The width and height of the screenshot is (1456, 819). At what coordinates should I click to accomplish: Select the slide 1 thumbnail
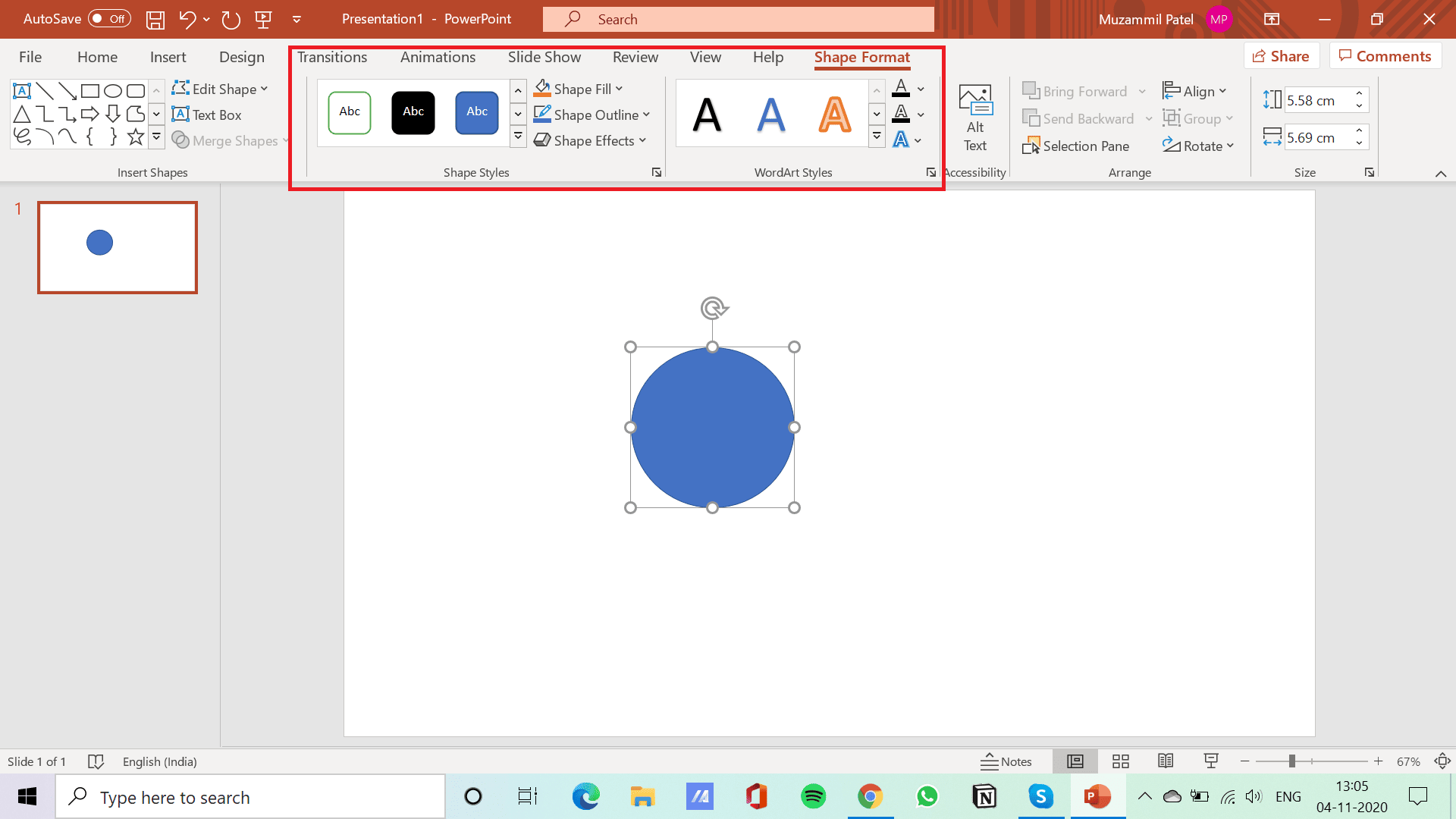(118, 247)
